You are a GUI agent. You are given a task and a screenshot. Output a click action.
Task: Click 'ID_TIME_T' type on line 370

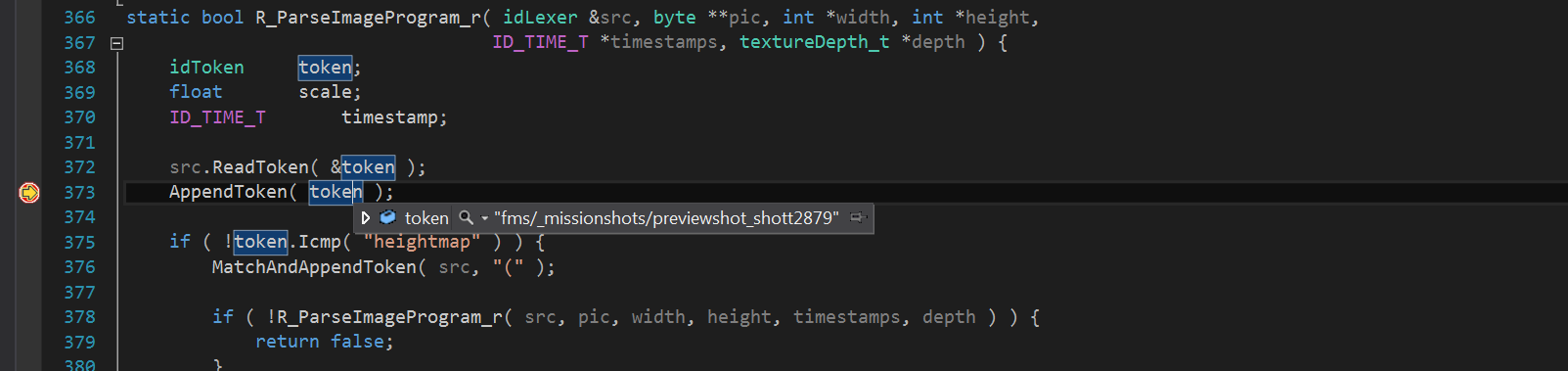click(217, 117)
